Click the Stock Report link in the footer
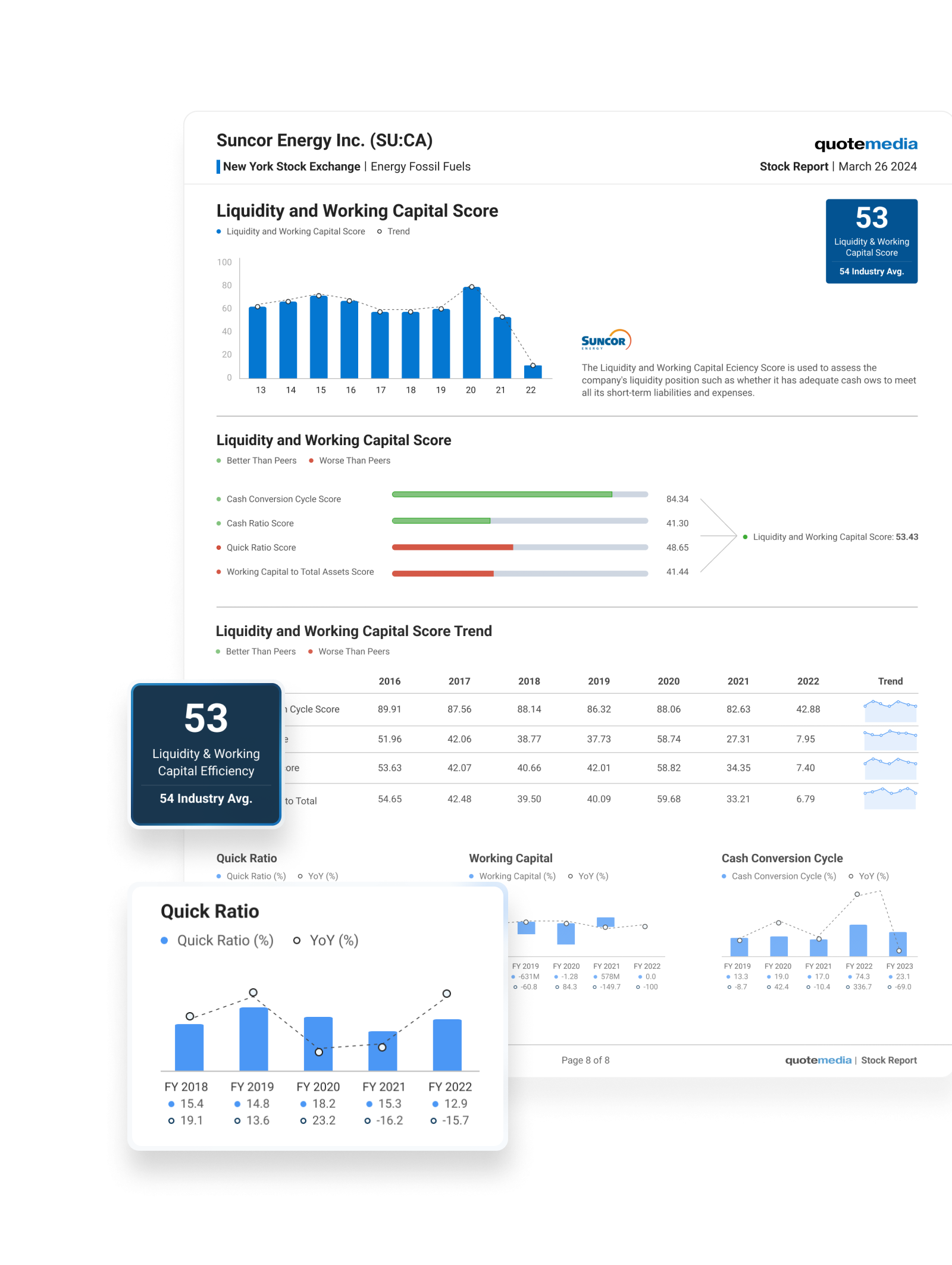The width and height of the screenshot is (952, 1265). coord(888,1060)
